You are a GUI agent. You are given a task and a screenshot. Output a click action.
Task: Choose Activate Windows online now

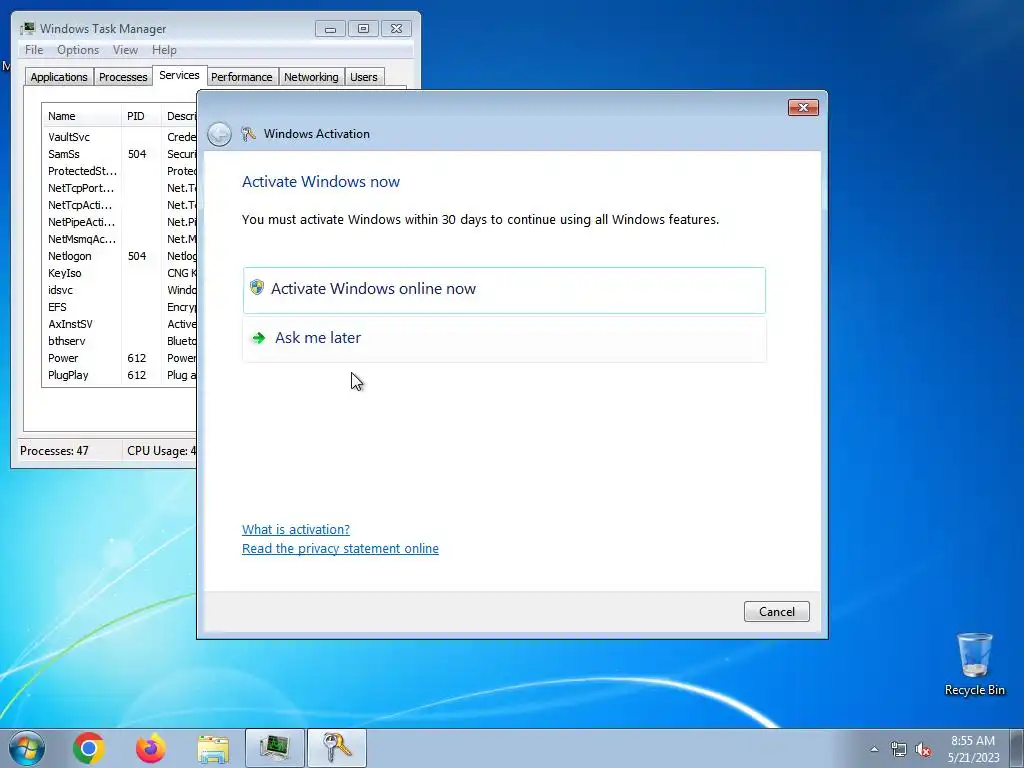[x=504, y=290]
